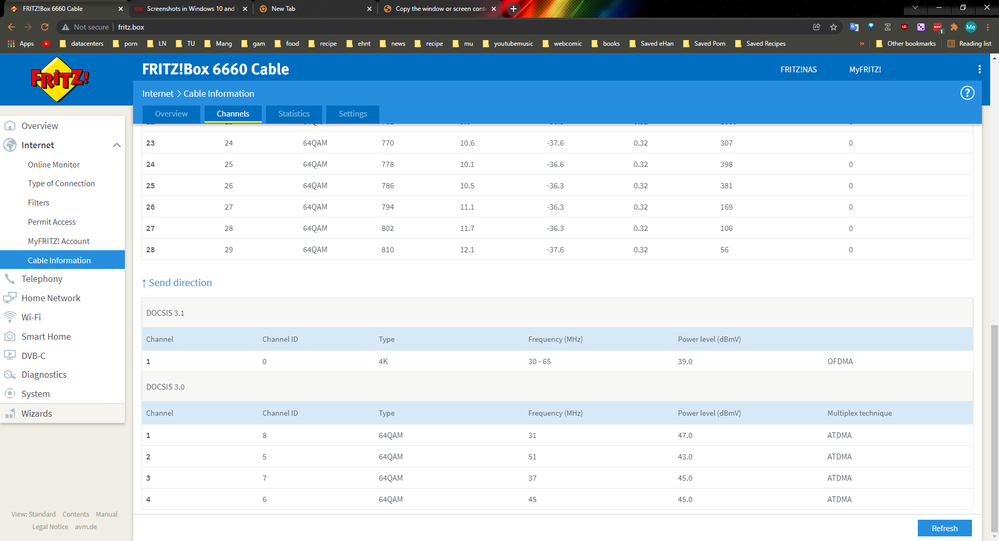Click the OFDMA value in DOCSIS 3.1
The width and height of the screenshot is (999, 541).
[x=840, y=361]
